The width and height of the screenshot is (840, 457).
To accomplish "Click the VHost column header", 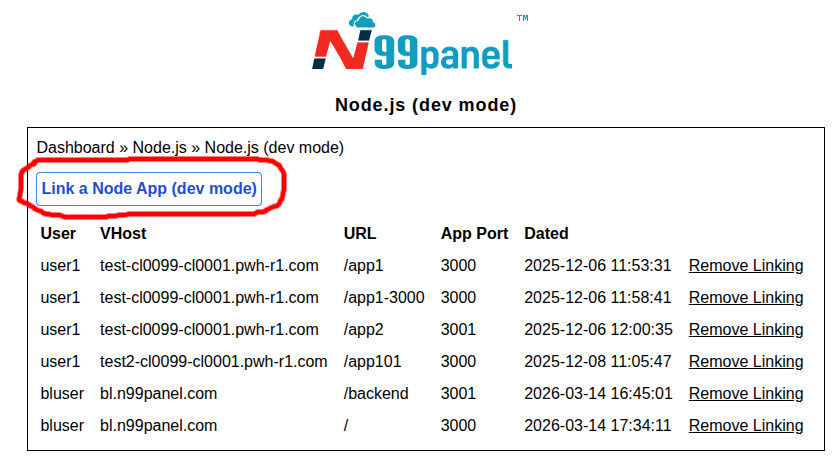I will pyautogui.click(x=123, y=234).
